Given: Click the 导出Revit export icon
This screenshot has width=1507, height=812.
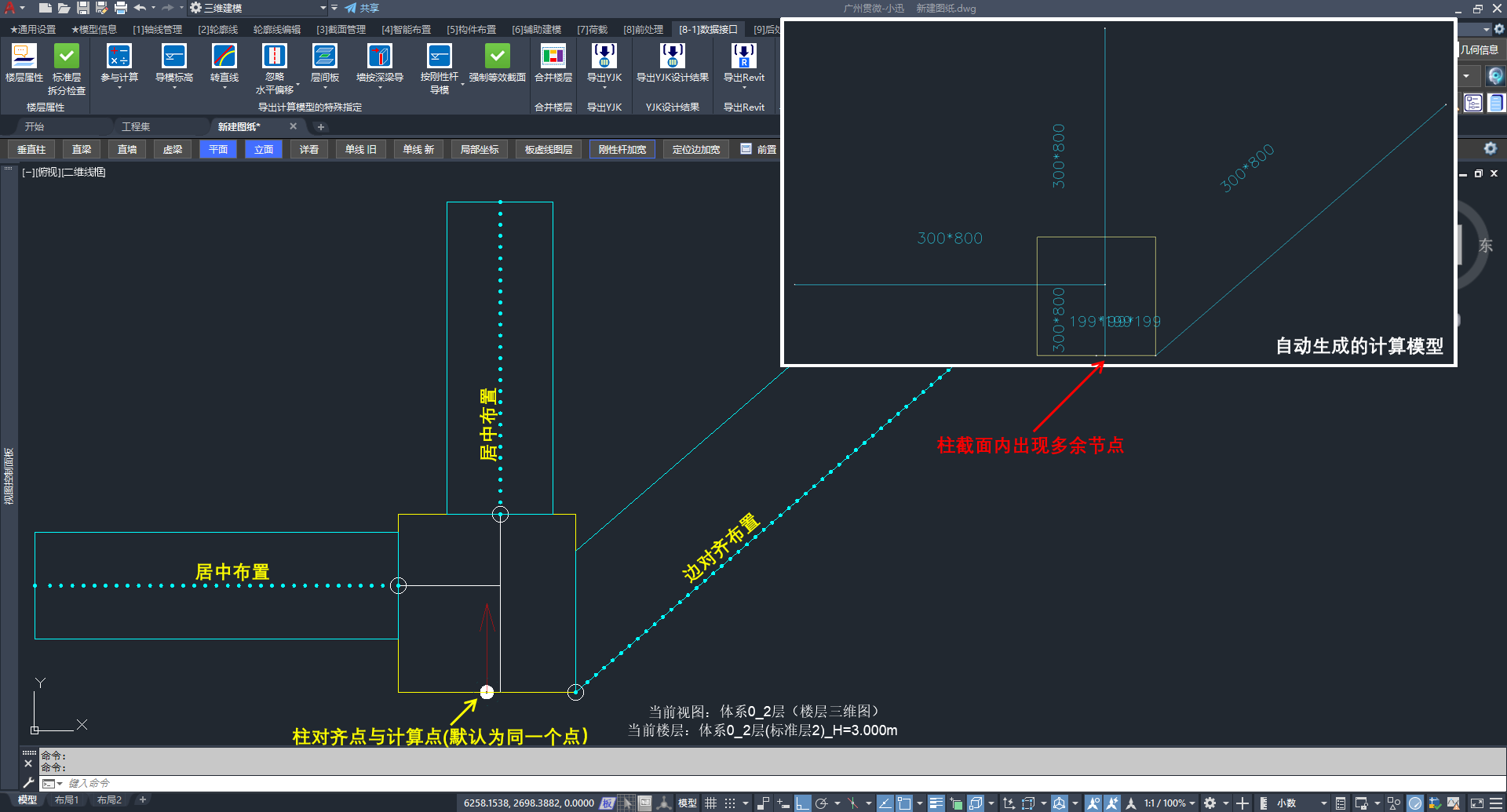Looking at the screenshot, I should pos(743,56).
